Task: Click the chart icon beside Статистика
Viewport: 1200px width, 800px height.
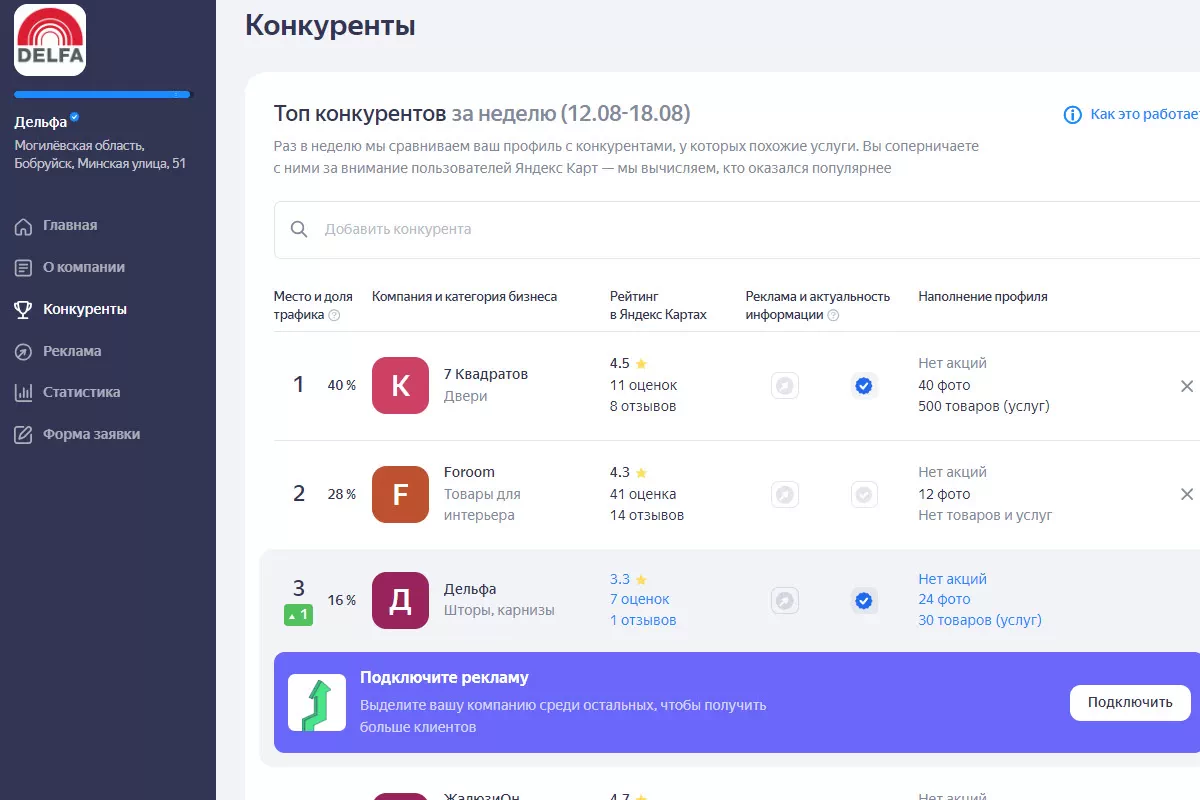Action: pos(23,393)
